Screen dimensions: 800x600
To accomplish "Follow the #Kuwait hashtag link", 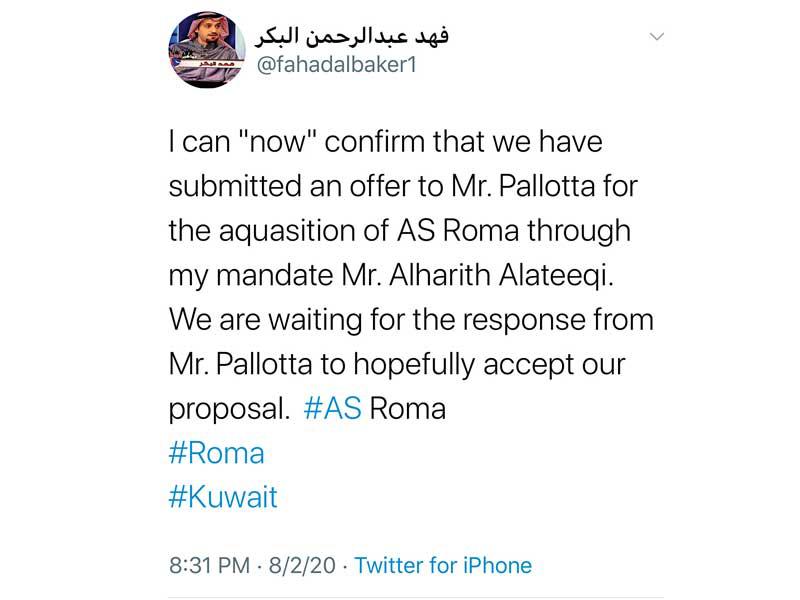I will (223, 497).
